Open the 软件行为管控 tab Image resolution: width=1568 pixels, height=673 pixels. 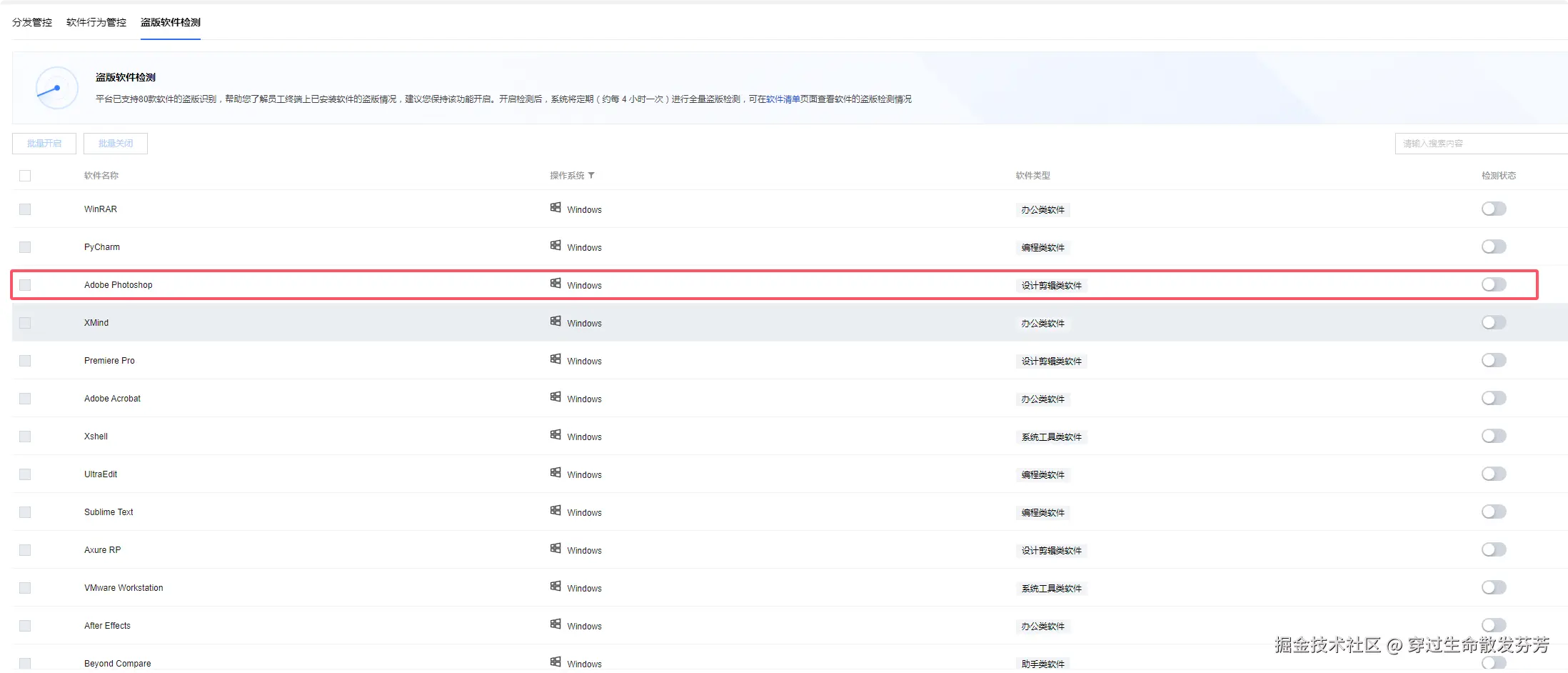[x=96, y=22]
